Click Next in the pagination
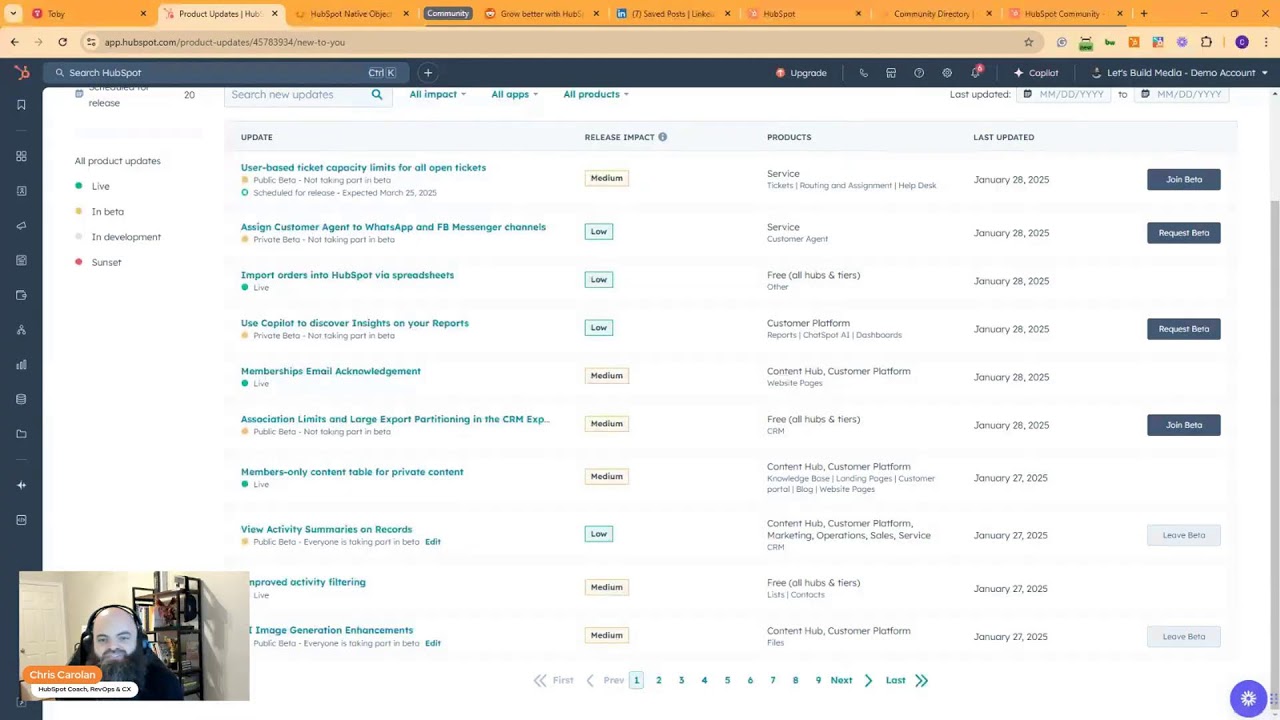 (851, 681)
